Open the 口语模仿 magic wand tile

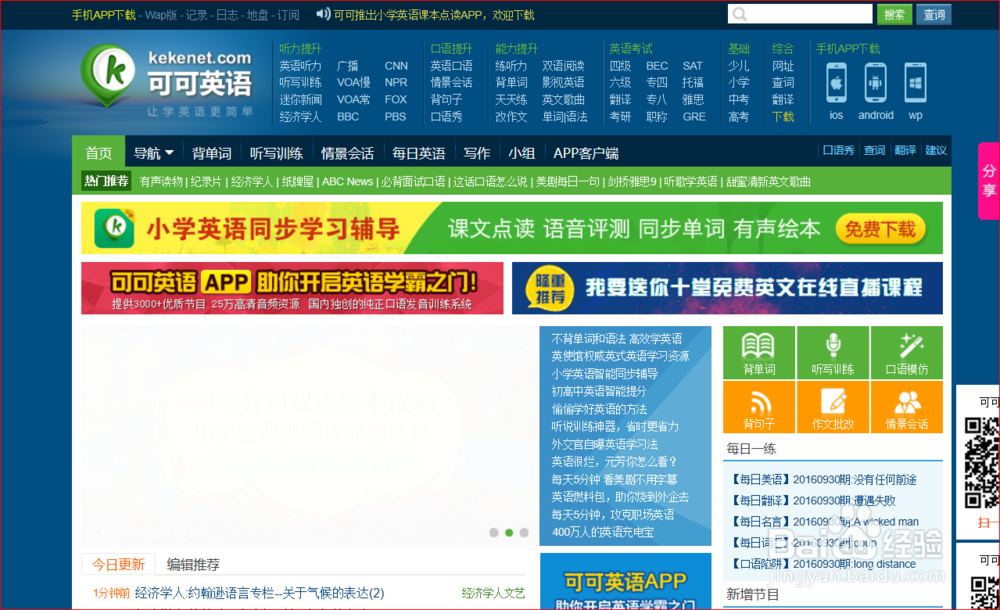point(906,353)
